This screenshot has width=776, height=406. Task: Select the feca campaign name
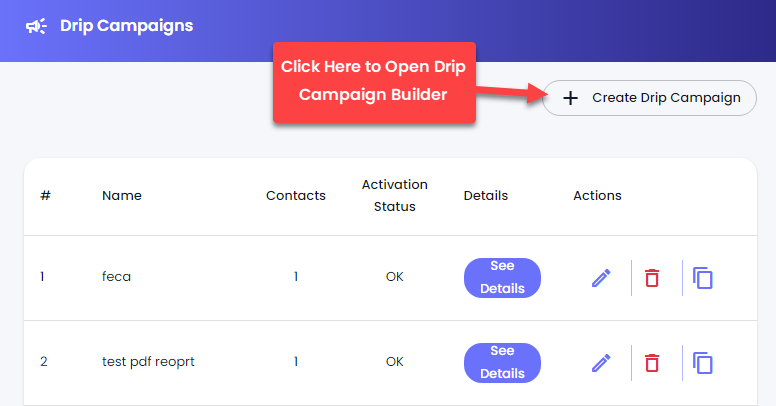point(116,276)
